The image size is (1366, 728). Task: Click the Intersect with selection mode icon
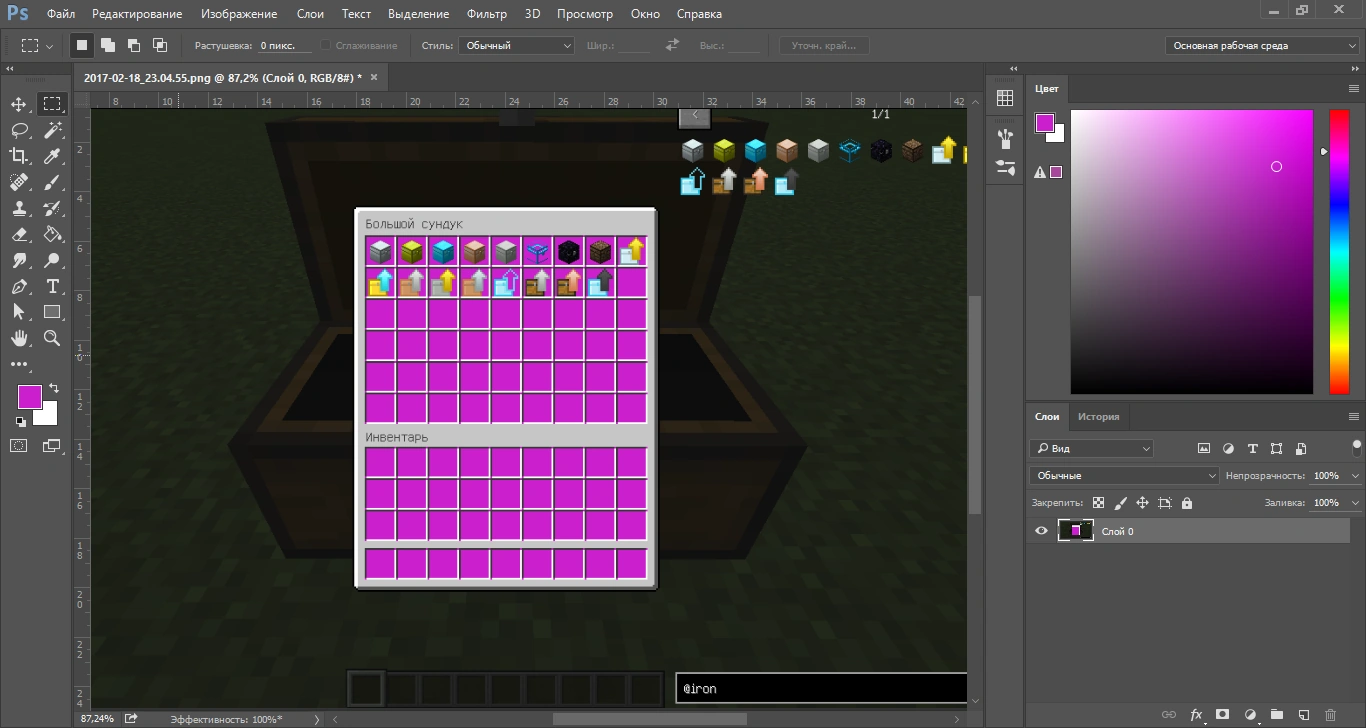pos(159,45)
